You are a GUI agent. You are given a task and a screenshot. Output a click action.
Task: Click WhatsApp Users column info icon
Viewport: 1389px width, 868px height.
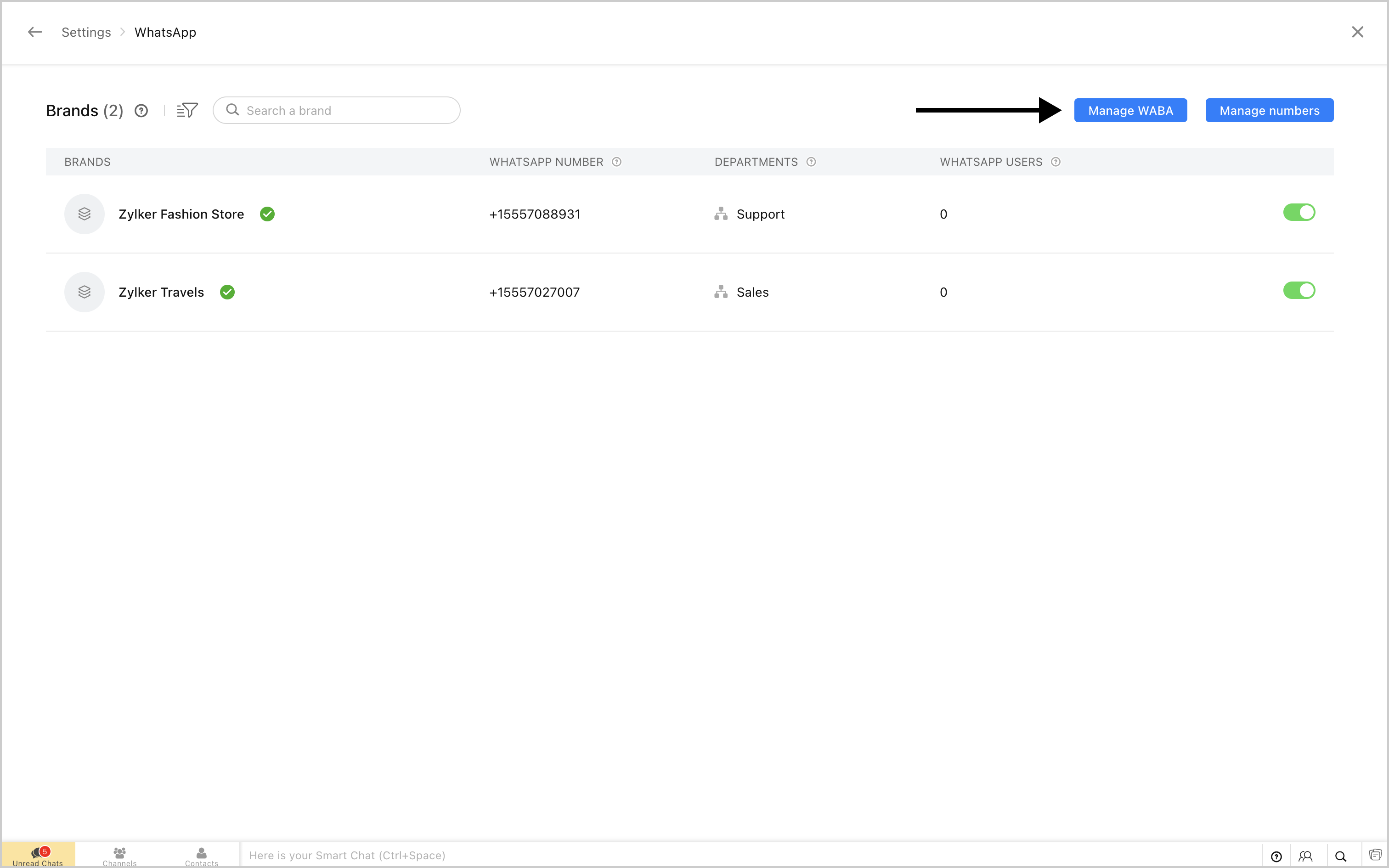[x=1056, y=162]
